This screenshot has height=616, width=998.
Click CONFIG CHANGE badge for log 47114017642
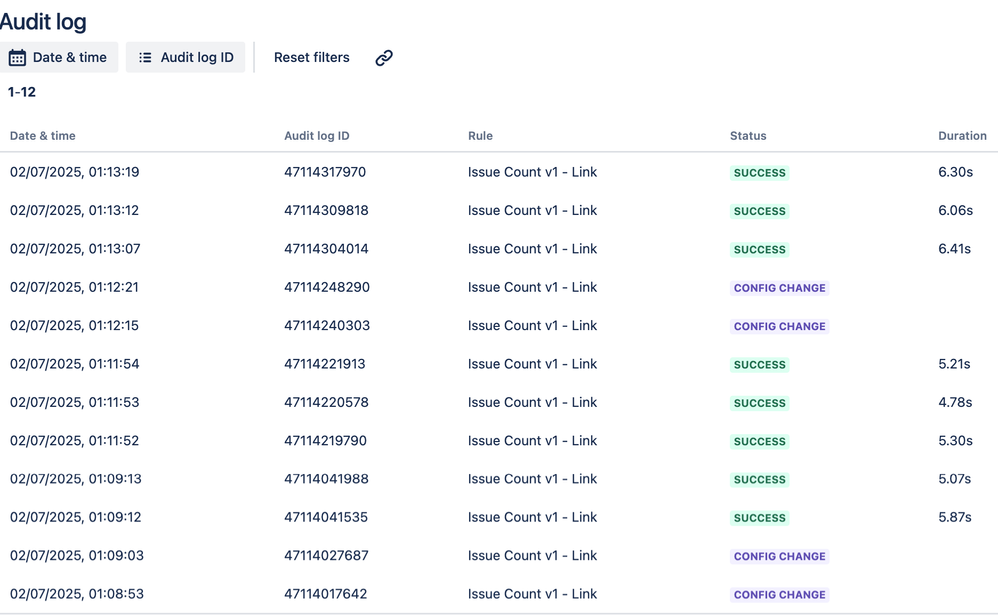[x=779, y=594]
